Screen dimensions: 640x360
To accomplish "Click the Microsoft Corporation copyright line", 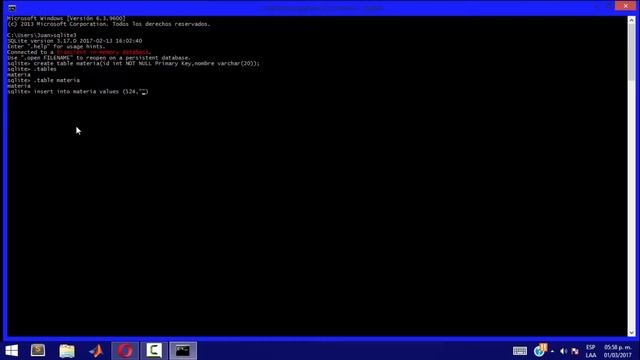I will pyautogui.click(x=109, y=24).
